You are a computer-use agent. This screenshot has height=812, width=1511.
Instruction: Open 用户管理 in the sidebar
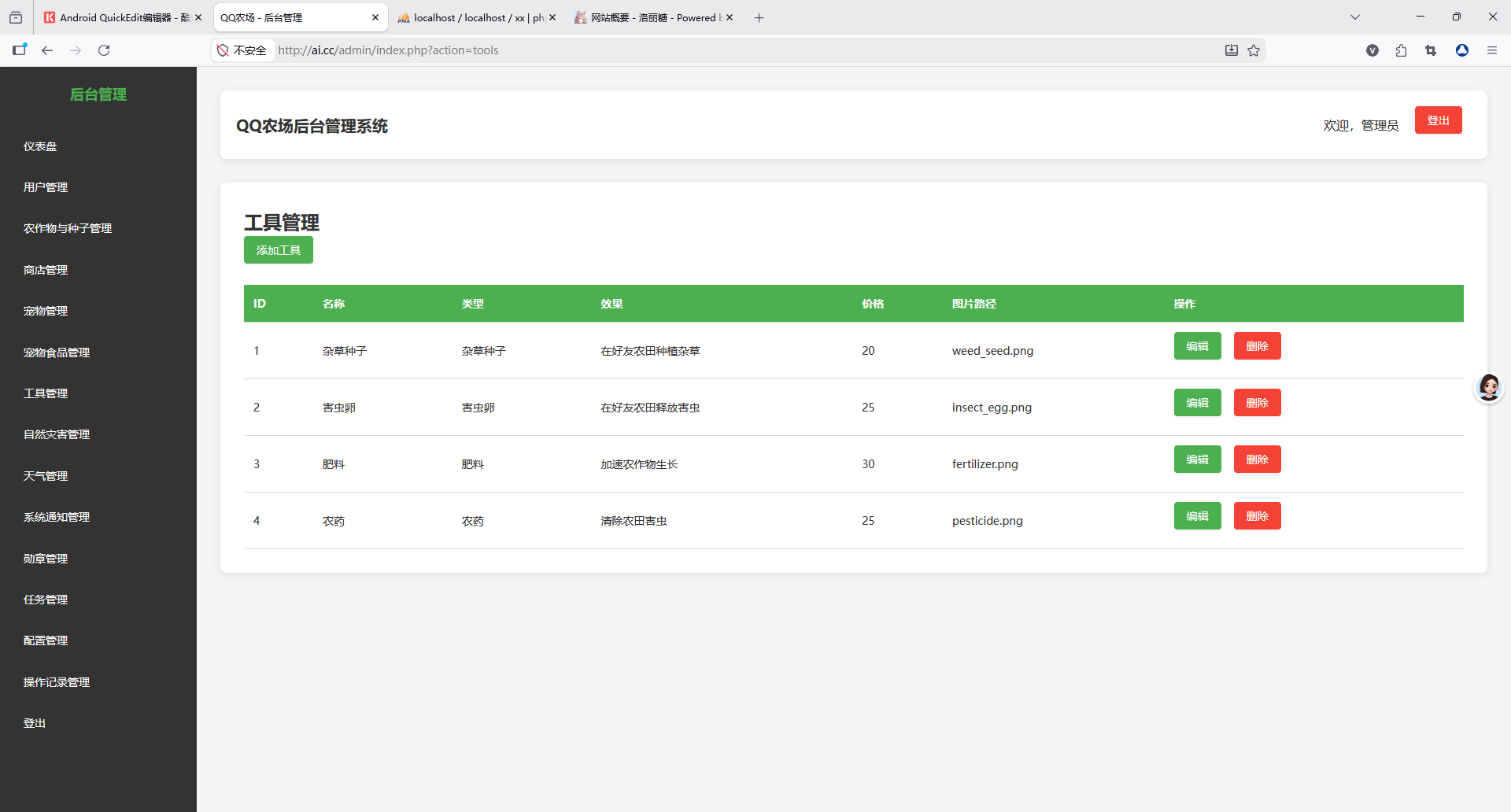(46, 187)
